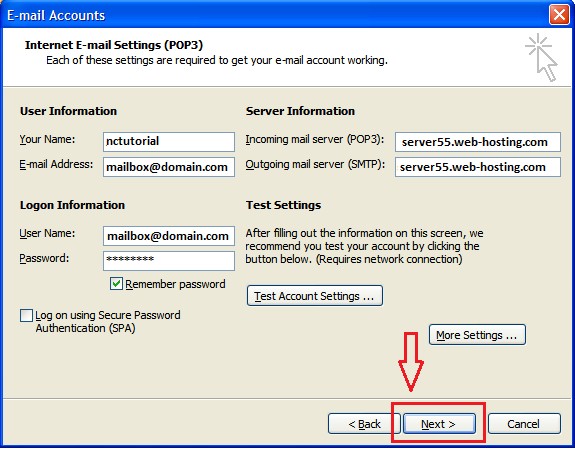Screen dimensions: 575x449
Task: Open More Settings dialog
Action: (x=477, y=335)
